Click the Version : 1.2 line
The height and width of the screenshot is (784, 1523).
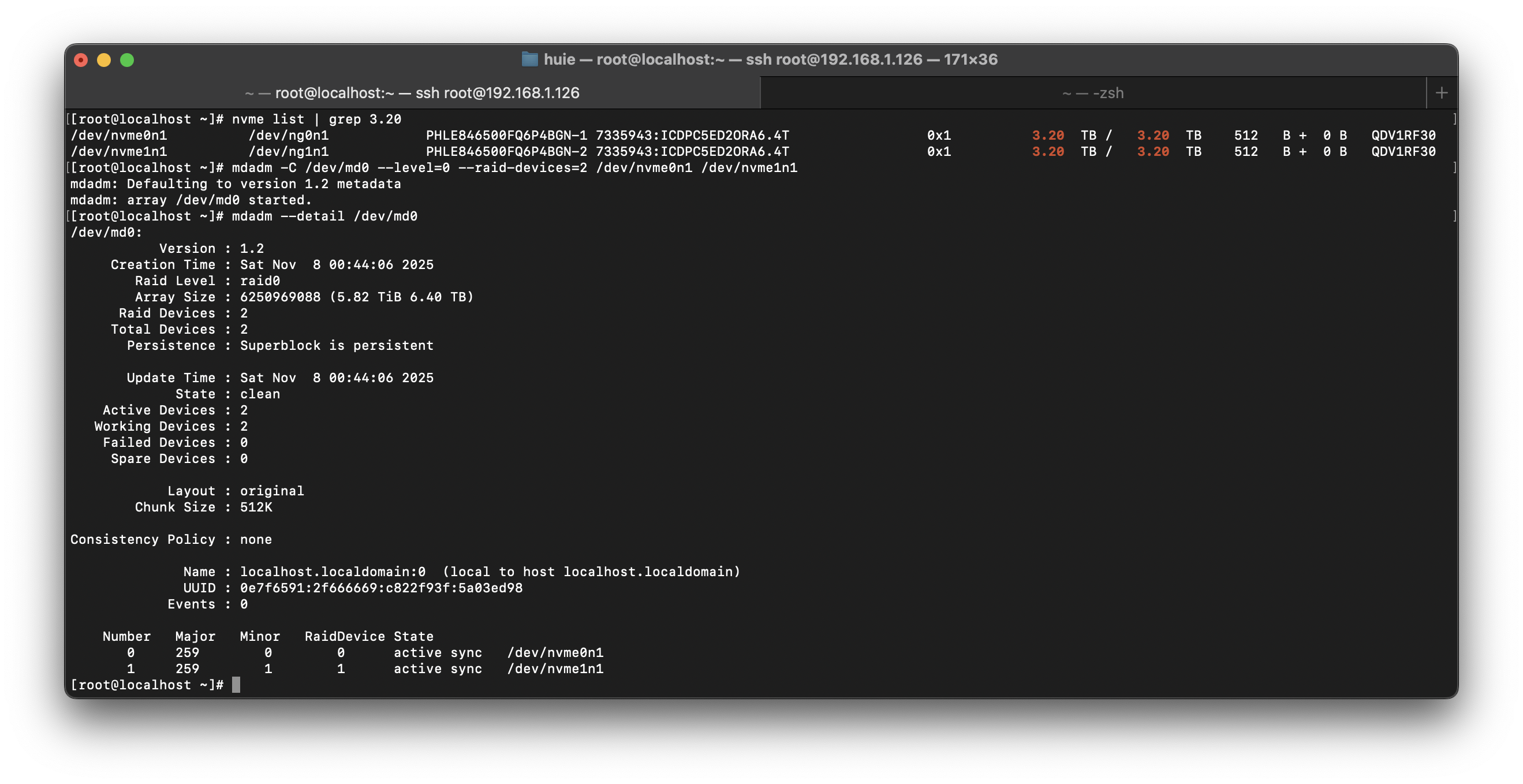(212, 248)
